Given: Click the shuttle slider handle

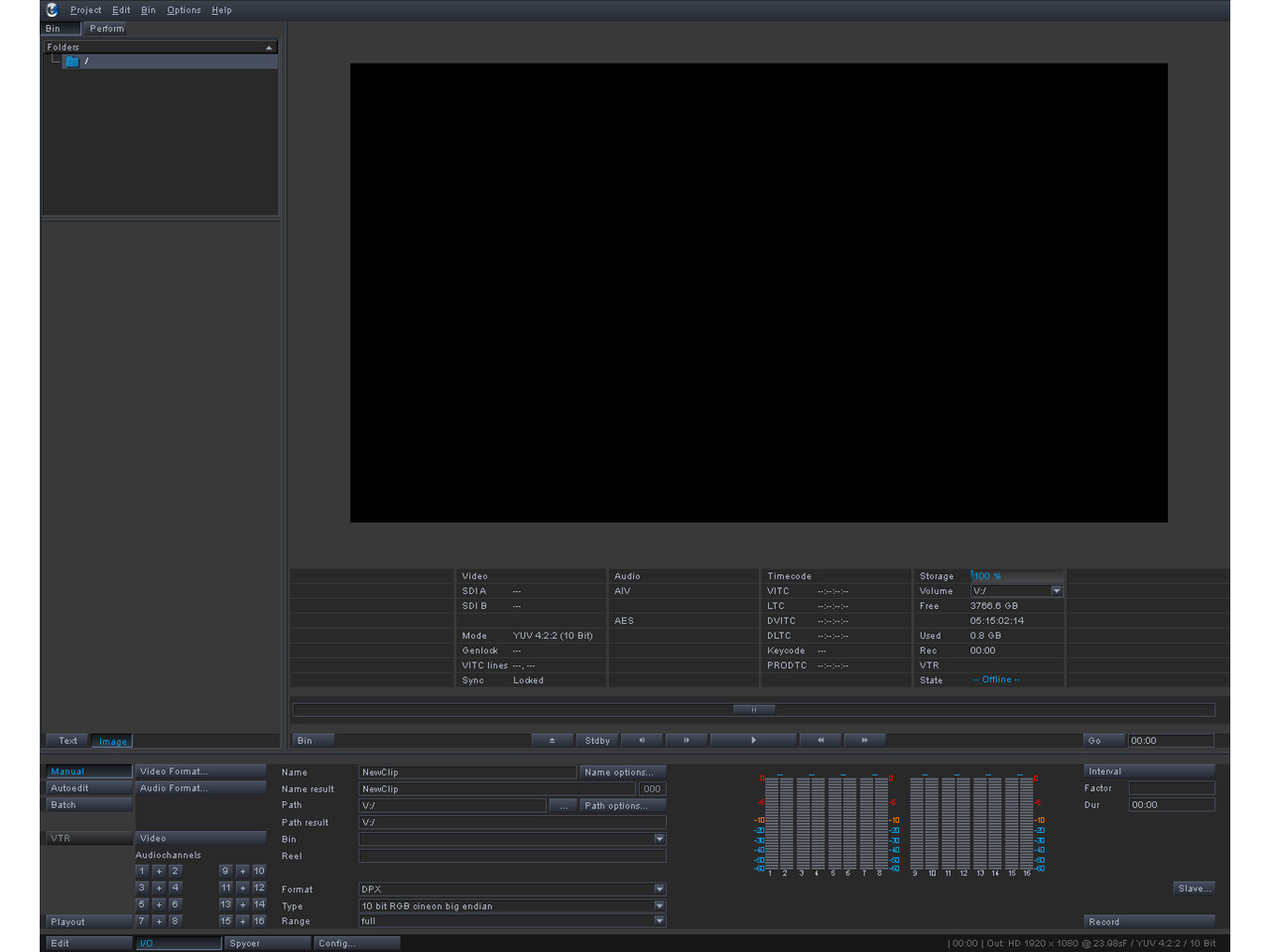Looking at the screenshot, I should 753,709.
